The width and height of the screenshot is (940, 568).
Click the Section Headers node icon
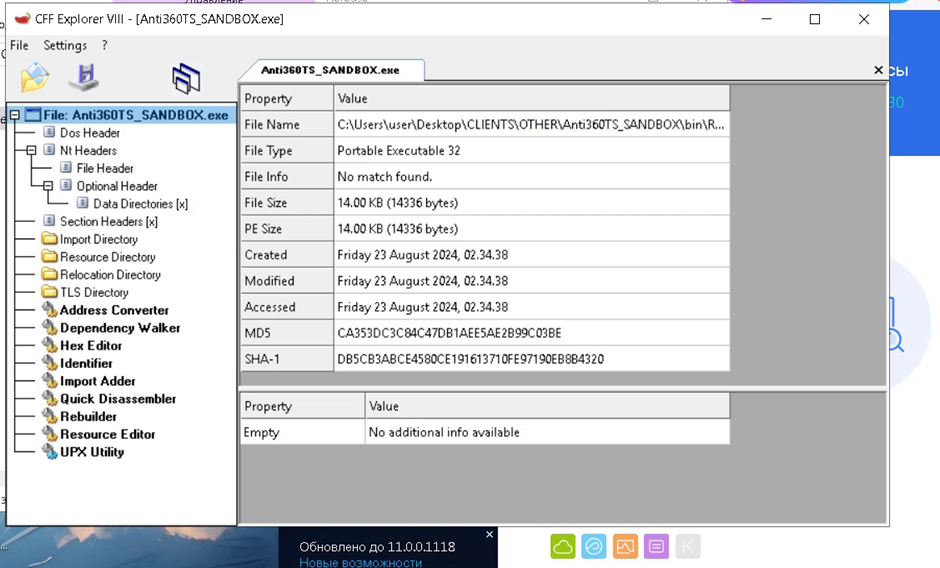click(x=50, y=221)
